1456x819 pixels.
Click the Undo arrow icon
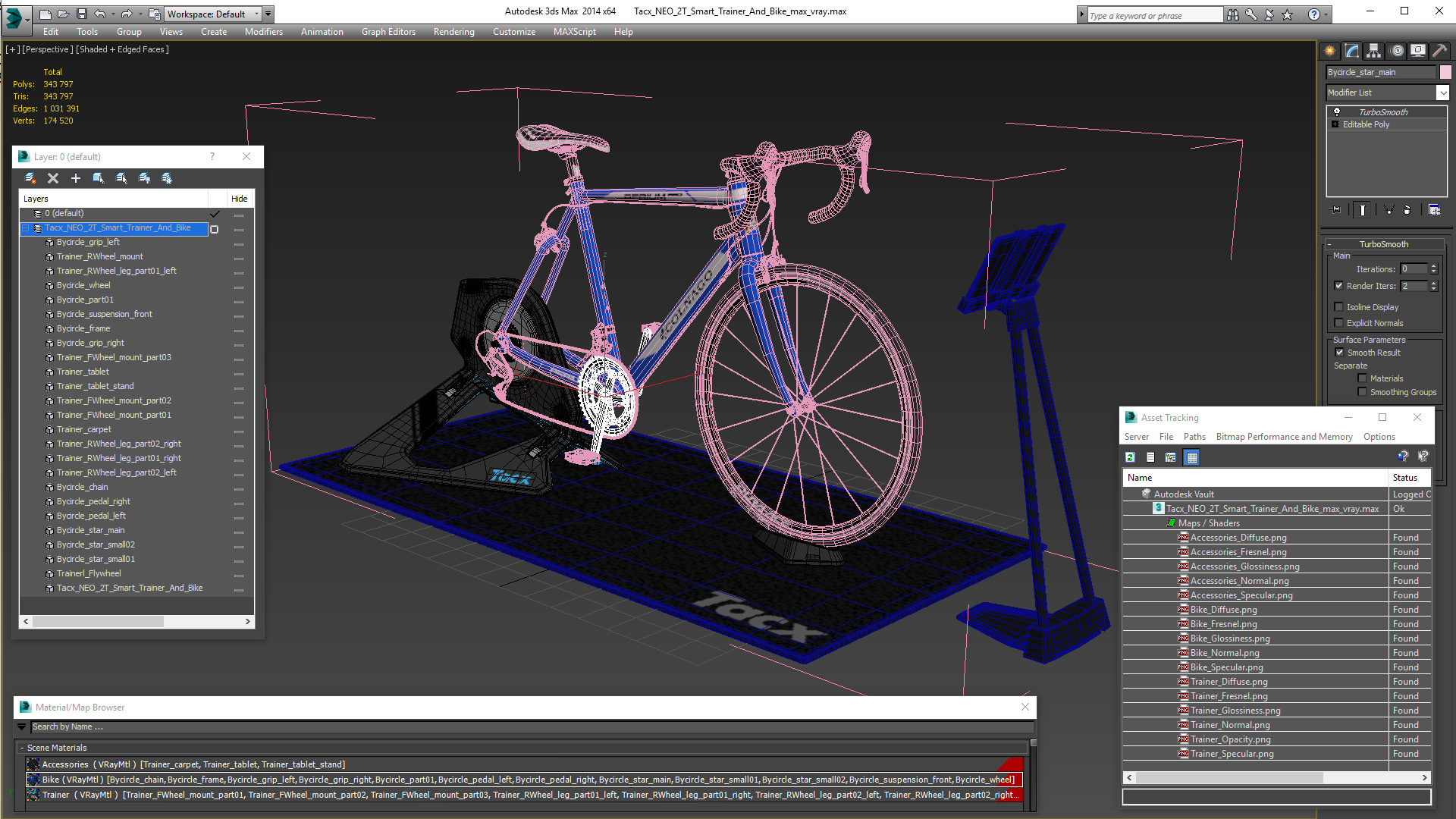click(99, 14)
